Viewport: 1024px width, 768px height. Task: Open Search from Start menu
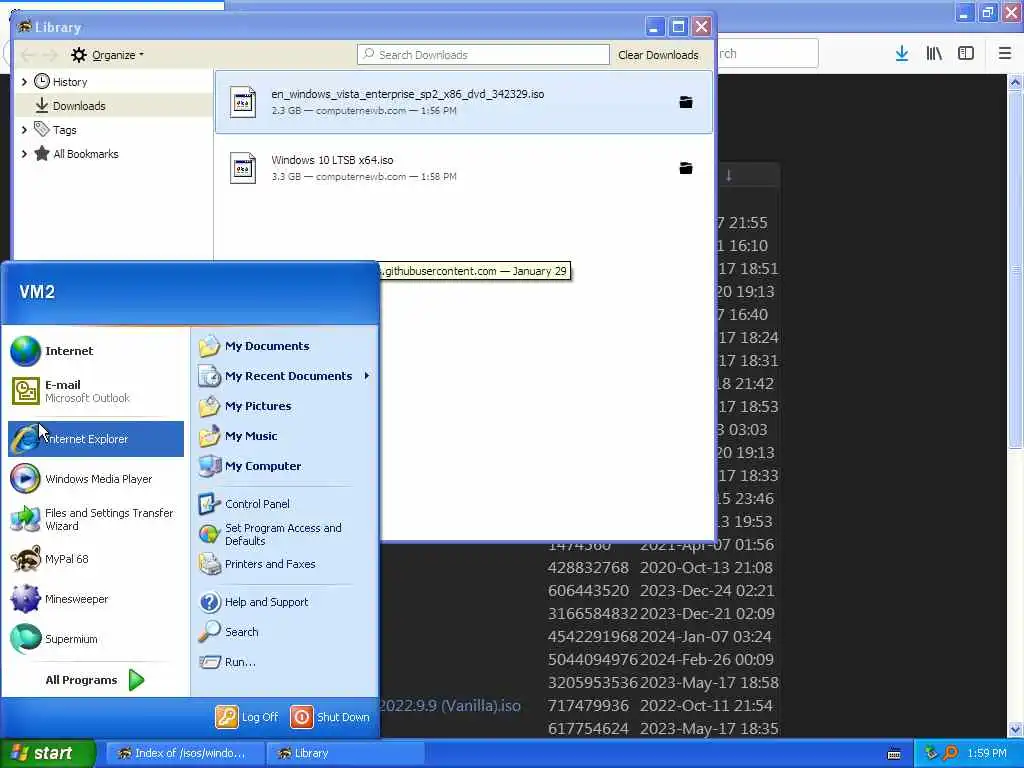tap(285, 632)
